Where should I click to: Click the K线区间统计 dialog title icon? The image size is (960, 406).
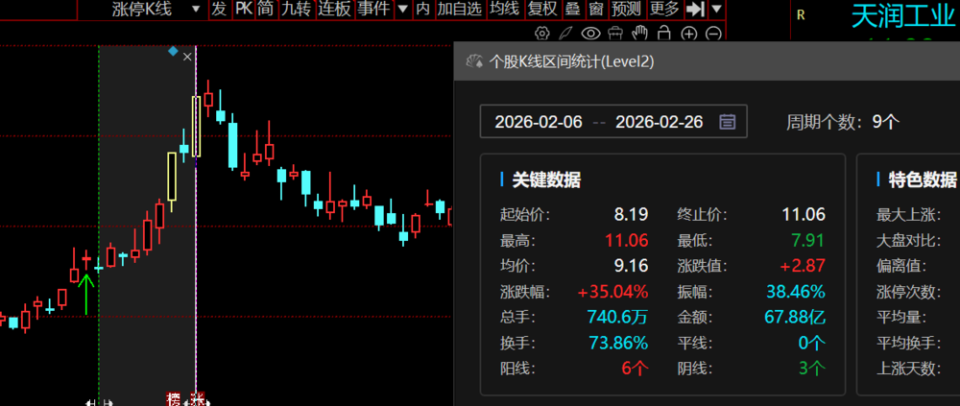click(474, 61)
